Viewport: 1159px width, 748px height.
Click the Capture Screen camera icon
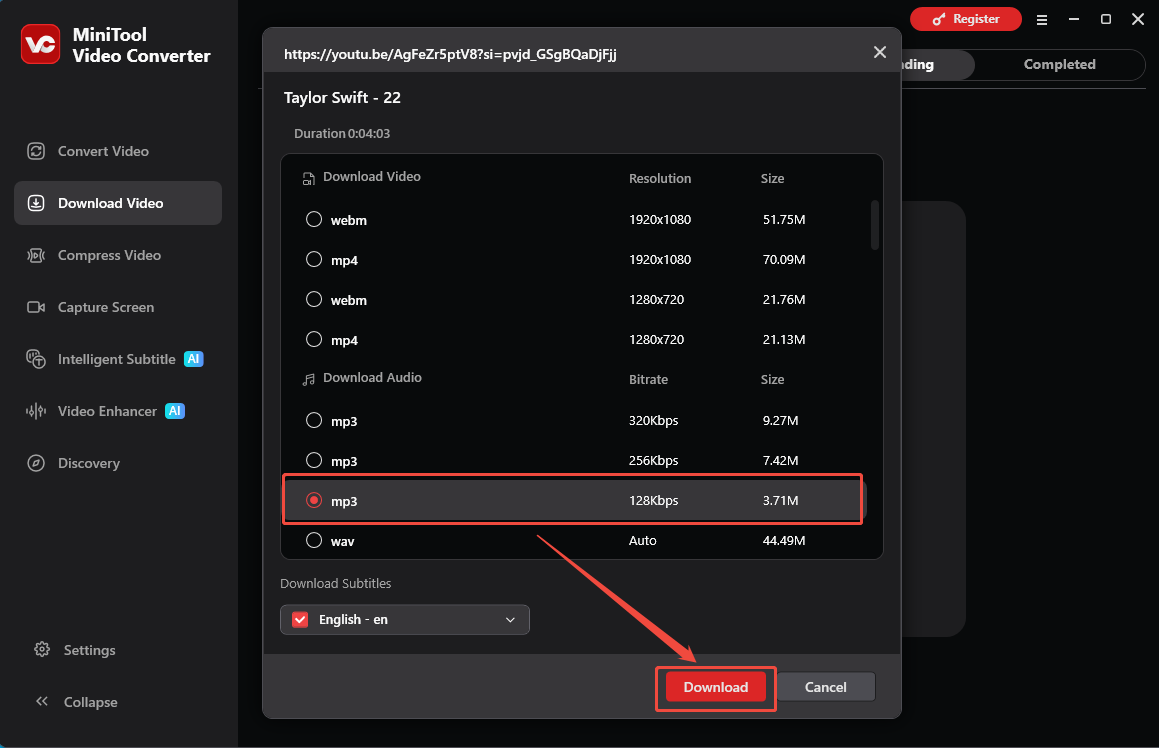pos(36,307)
